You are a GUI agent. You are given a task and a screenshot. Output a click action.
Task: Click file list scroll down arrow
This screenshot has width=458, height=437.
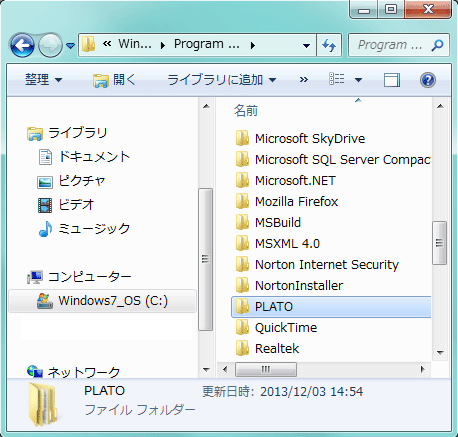[x=440, y=352]
